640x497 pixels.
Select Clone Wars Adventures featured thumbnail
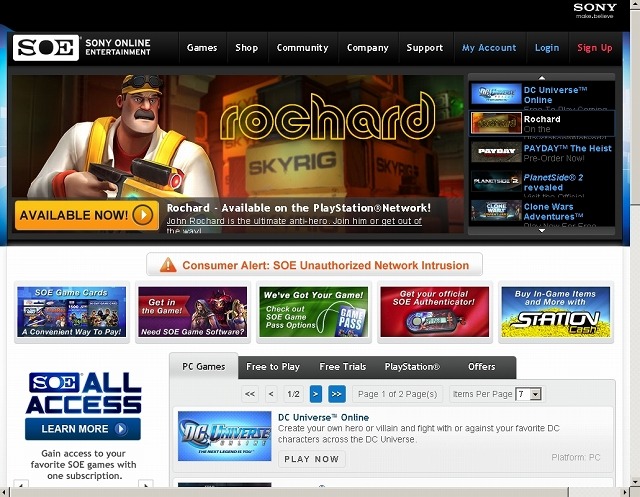pos(496,211)
